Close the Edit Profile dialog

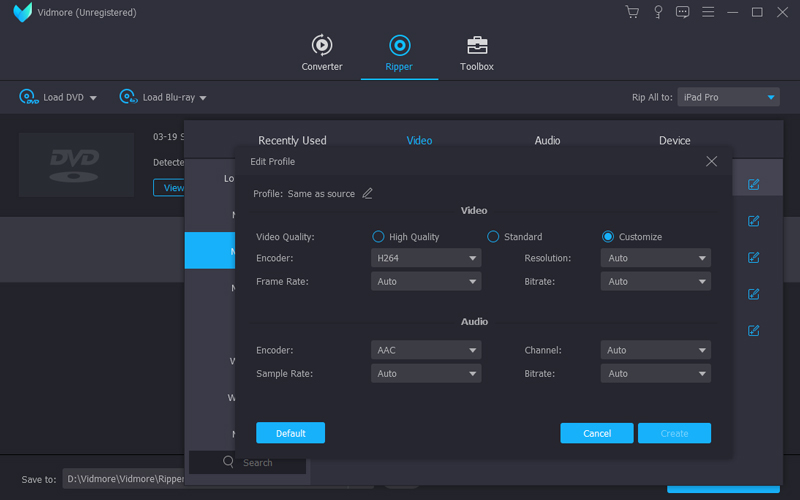pyautogui.click(x=711, y=161)
